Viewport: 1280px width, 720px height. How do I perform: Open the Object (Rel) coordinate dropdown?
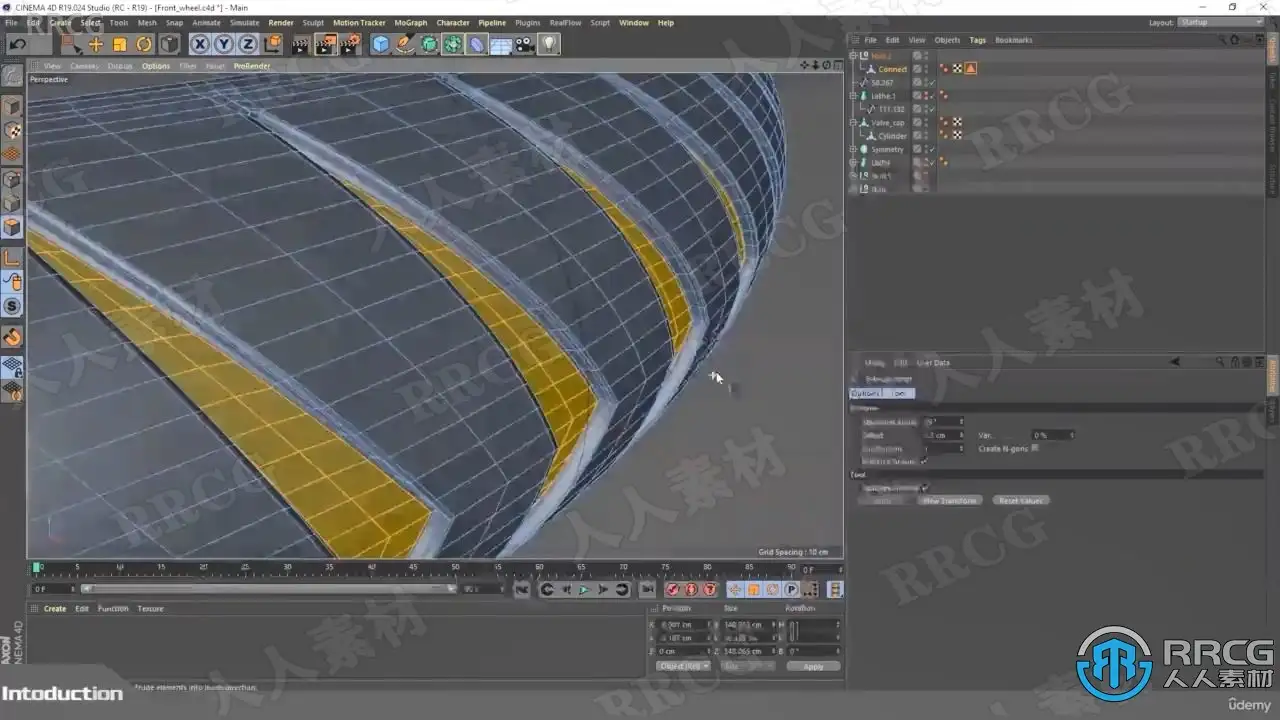(x=683, y=666)
